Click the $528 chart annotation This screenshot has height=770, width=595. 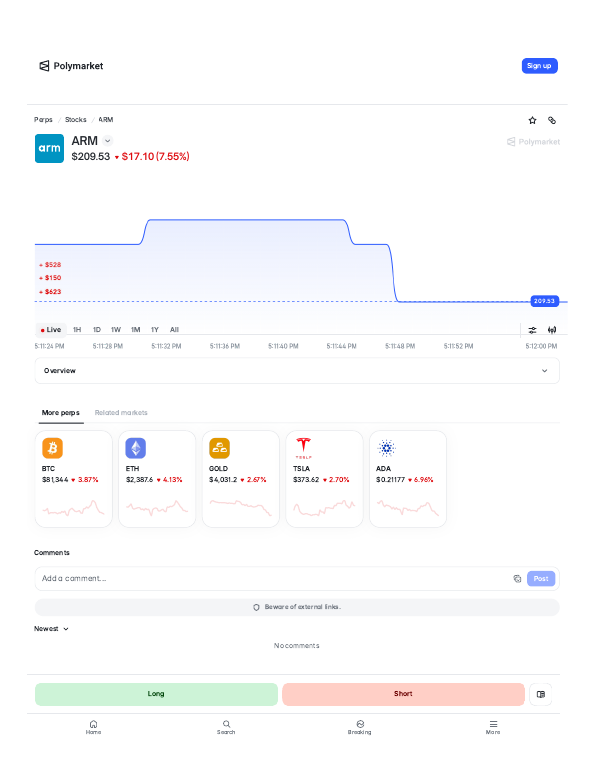click(50, 265)
